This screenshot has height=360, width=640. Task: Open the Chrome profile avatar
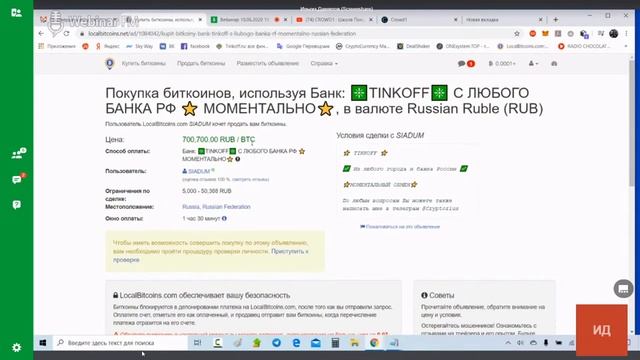[613, 33]
